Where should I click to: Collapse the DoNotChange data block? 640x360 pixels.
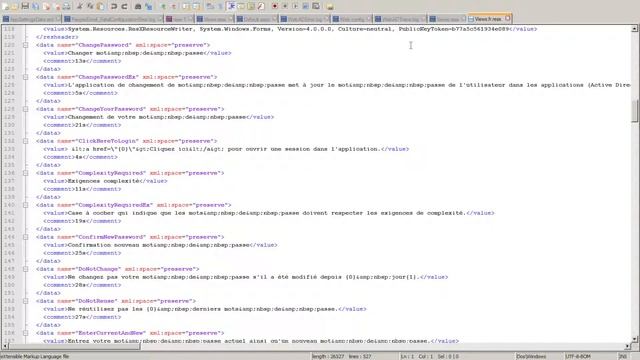click(25, 269)
